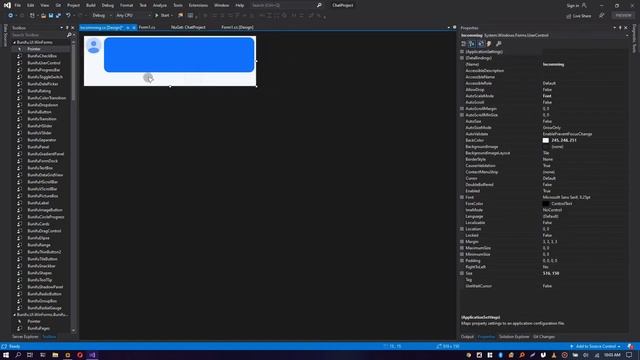Click the ForeColor black color swatch

546,204
